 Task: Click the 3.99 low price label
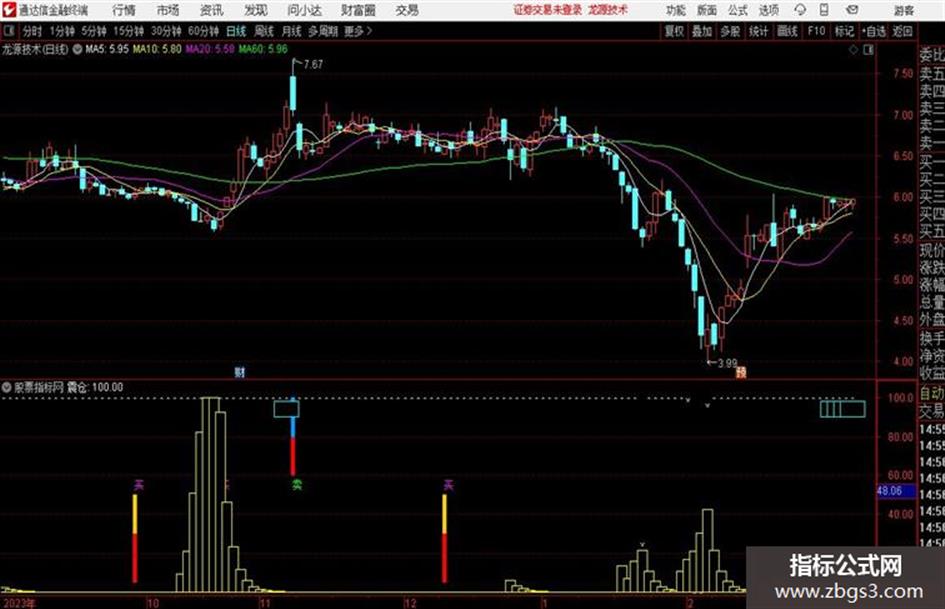click(x=727, y=364)
